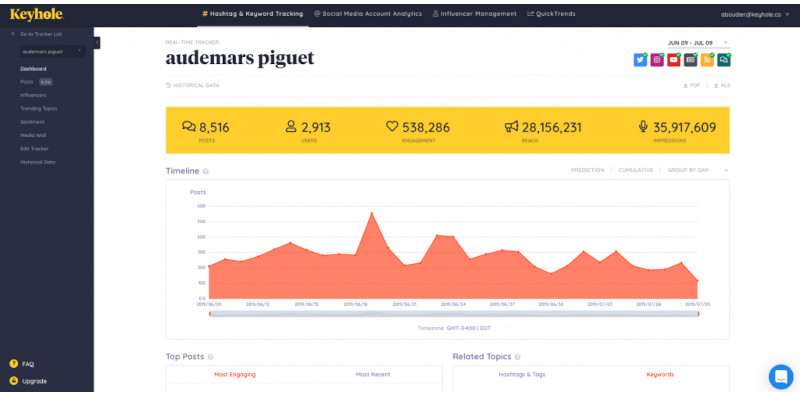This screenshot has width=800, height=394.
Task: Collapse the left sidebar arrow
Action: (x=97, y=43)
